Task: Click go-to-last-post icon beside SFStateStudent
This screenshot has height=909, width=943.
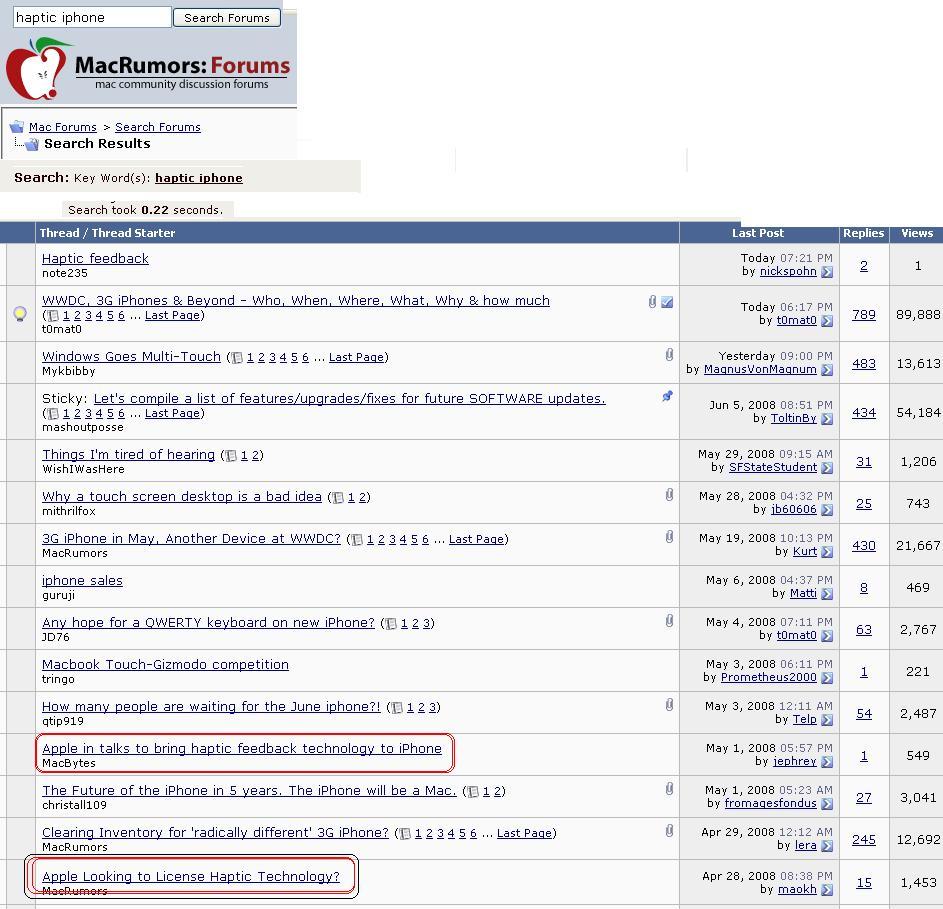Action: [827, 468]
